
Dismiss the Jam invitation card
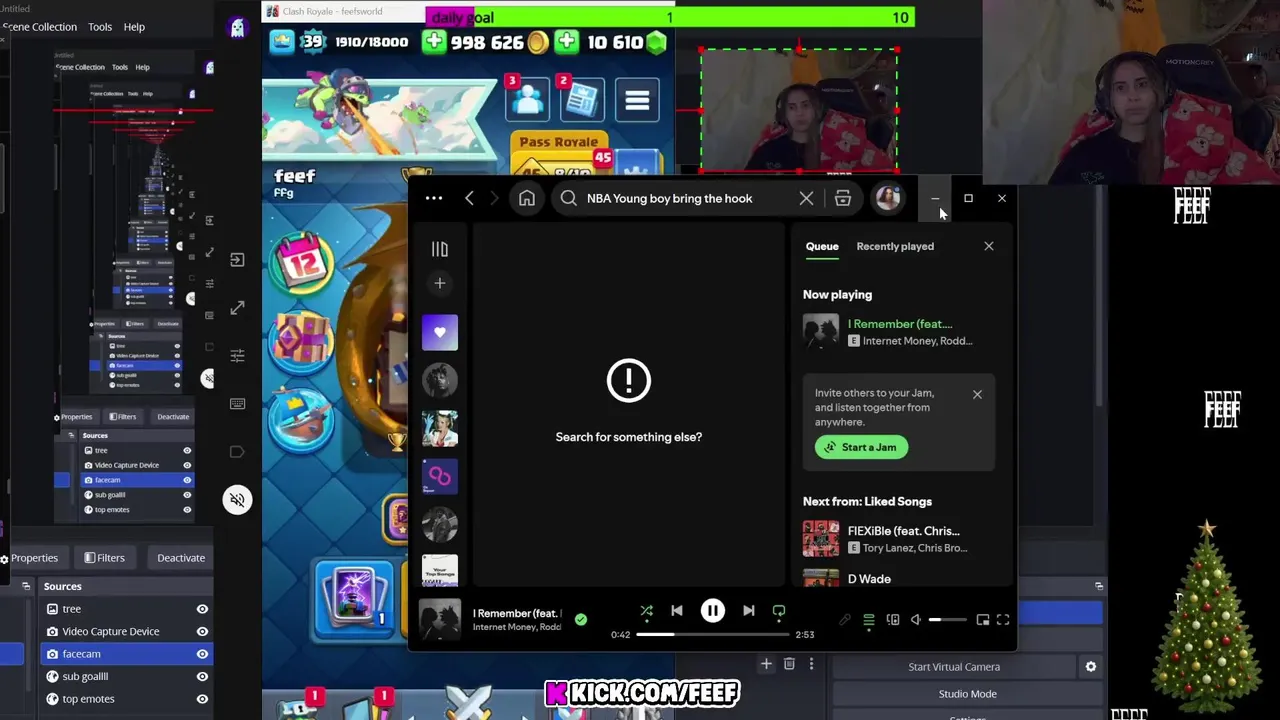click(977, 394)
